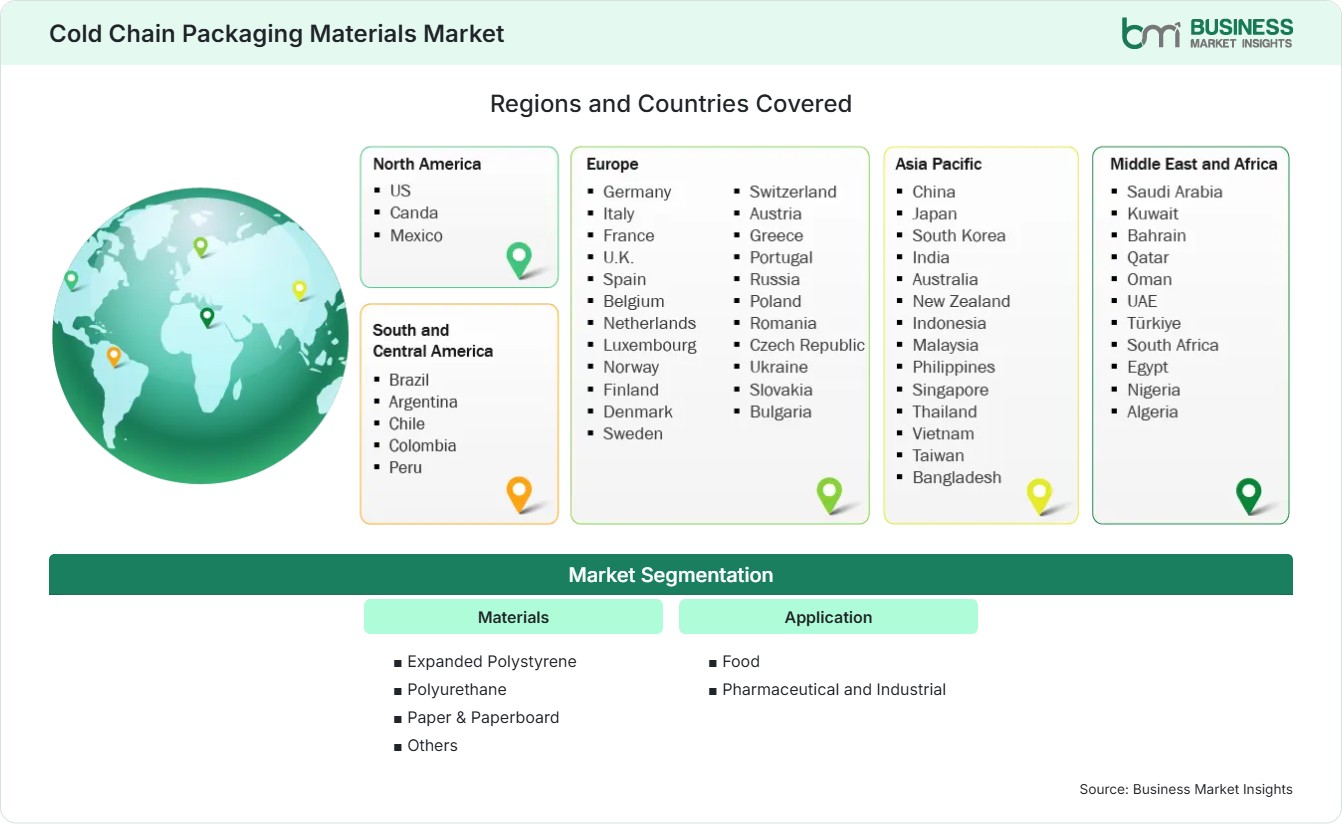Select Chile in the list

407,423
